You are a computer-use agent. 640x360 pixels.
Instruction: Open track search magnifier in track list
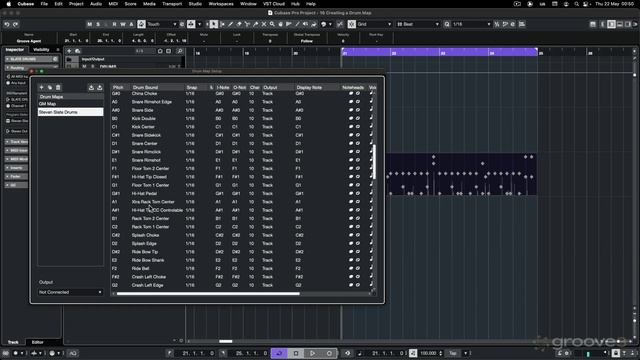coord(180,51)
